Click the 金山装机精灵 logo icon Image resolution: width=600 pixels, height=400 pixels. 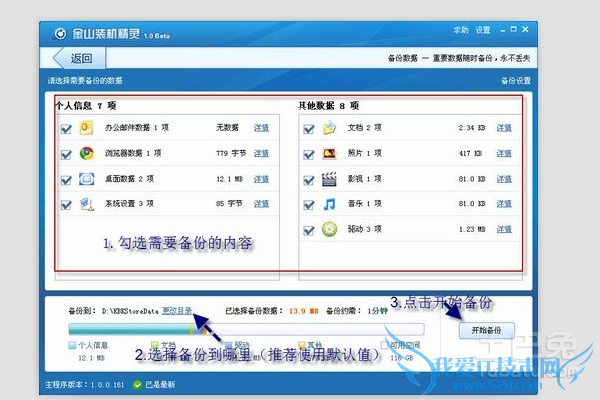60,34
